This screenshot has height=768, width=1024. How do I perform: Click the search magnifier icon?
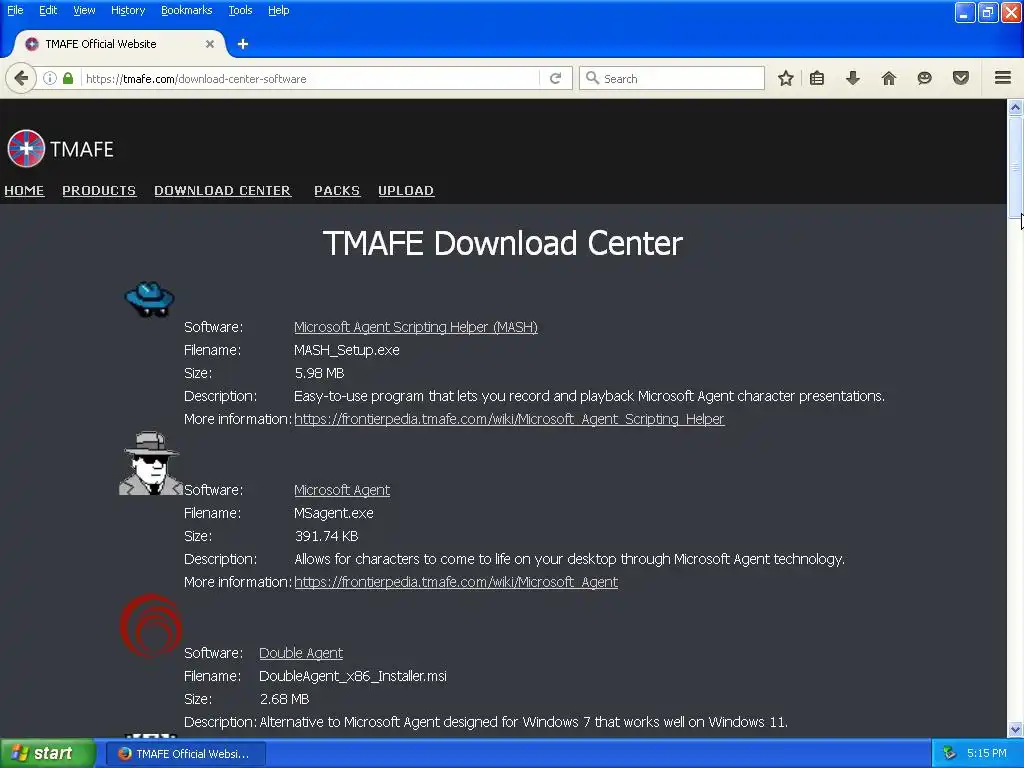(x=592, y=78)
